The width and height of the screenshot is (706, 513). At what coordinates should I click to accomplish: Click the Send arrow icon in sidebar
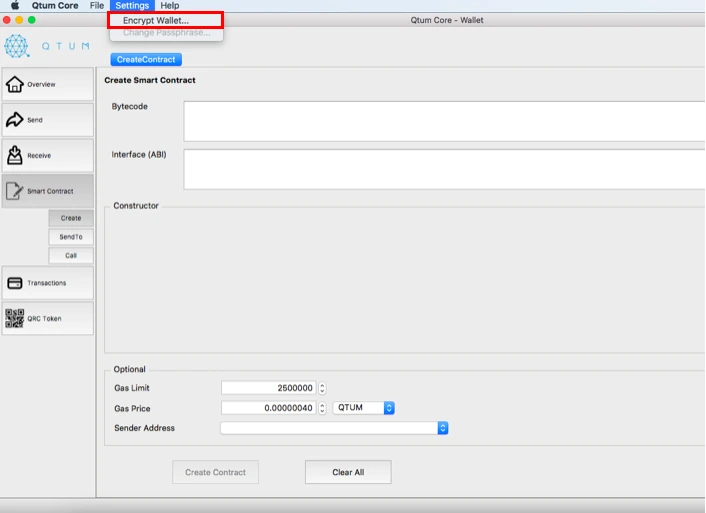click(x=14, y=119)
